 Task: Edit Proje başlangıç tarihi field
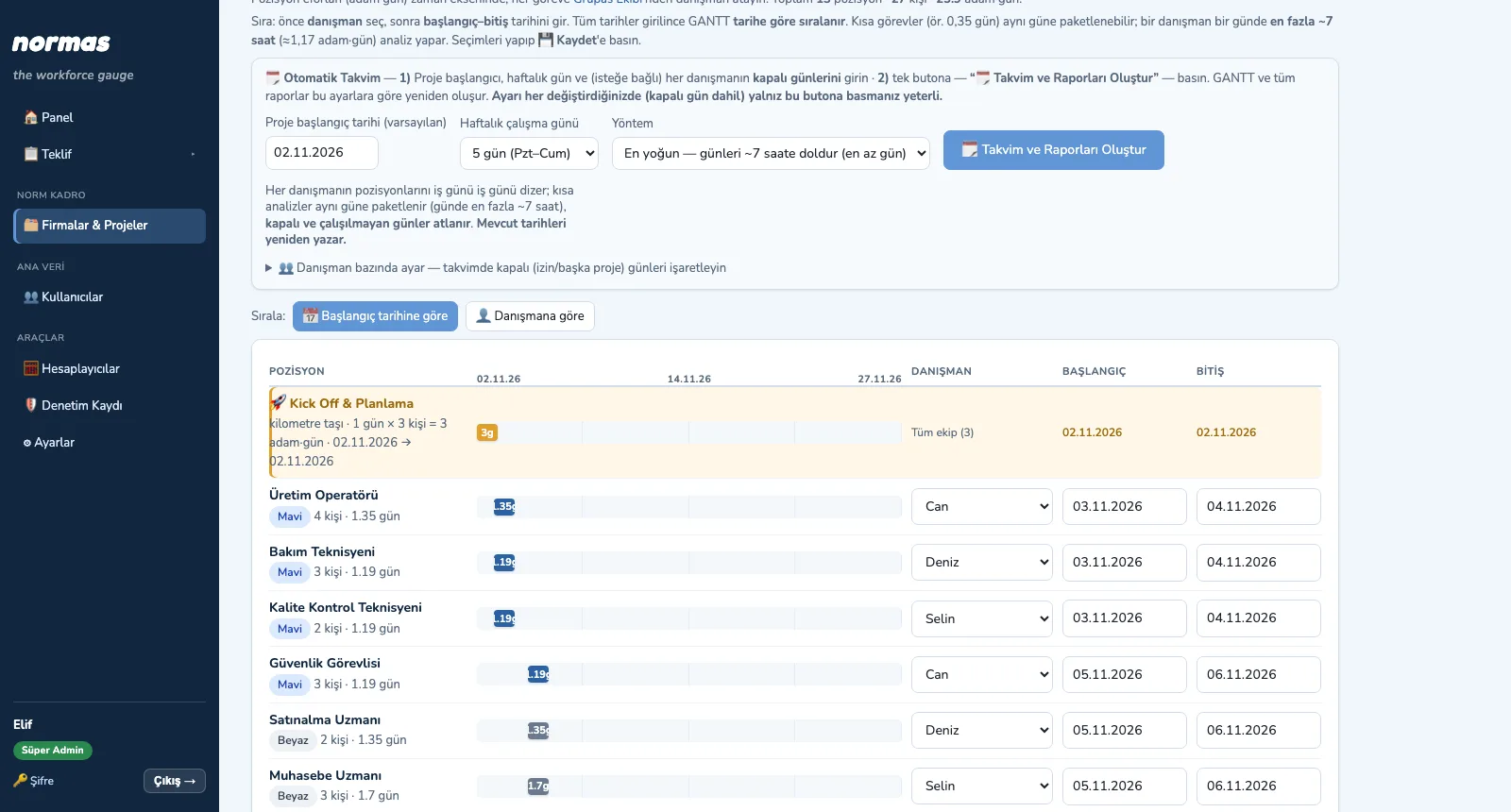coord(322,153)
